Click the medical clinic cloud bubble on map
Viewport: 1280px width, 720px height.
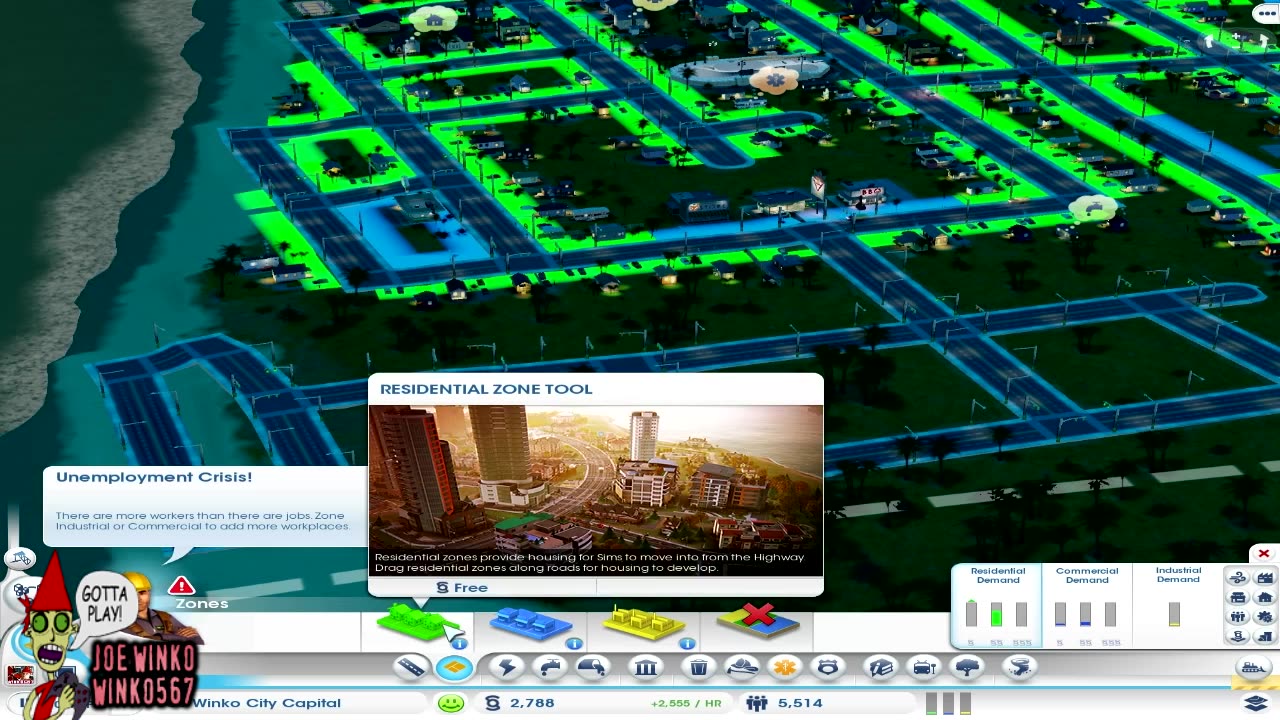click(774, 79)
